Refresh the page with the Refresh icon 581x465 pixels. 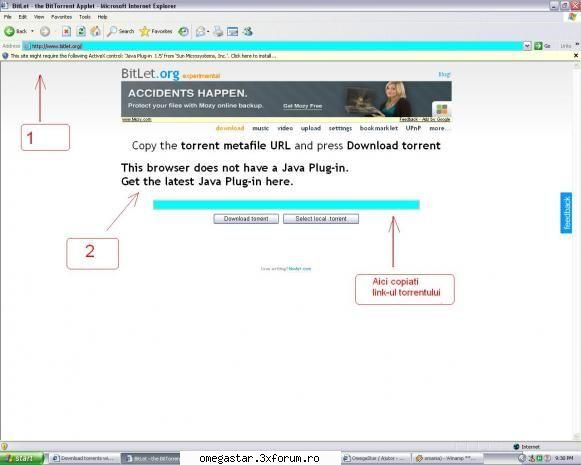tap(81, 31)
